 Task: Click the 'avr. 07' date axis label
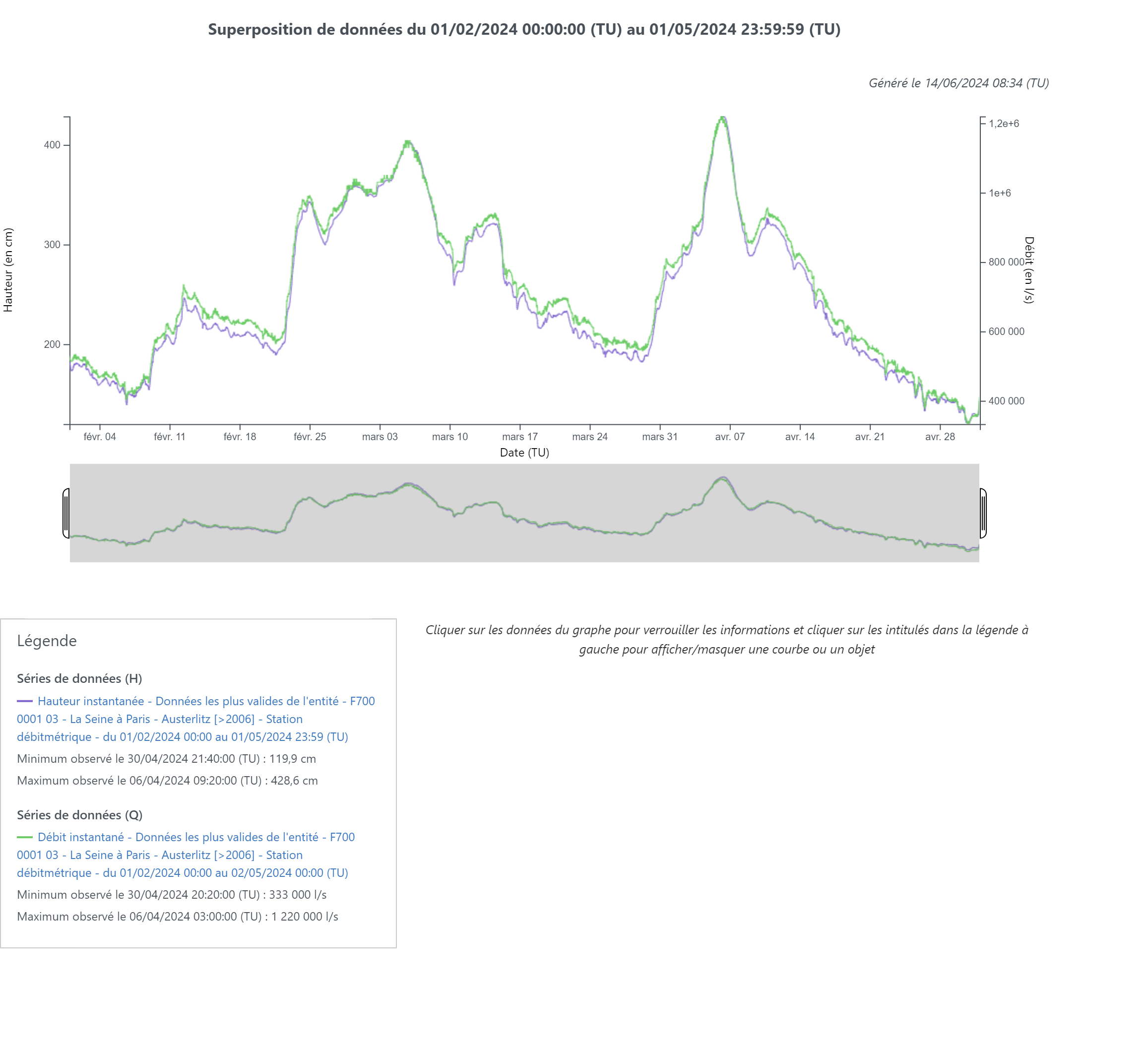pyautogui.click(x=729, y=437)
